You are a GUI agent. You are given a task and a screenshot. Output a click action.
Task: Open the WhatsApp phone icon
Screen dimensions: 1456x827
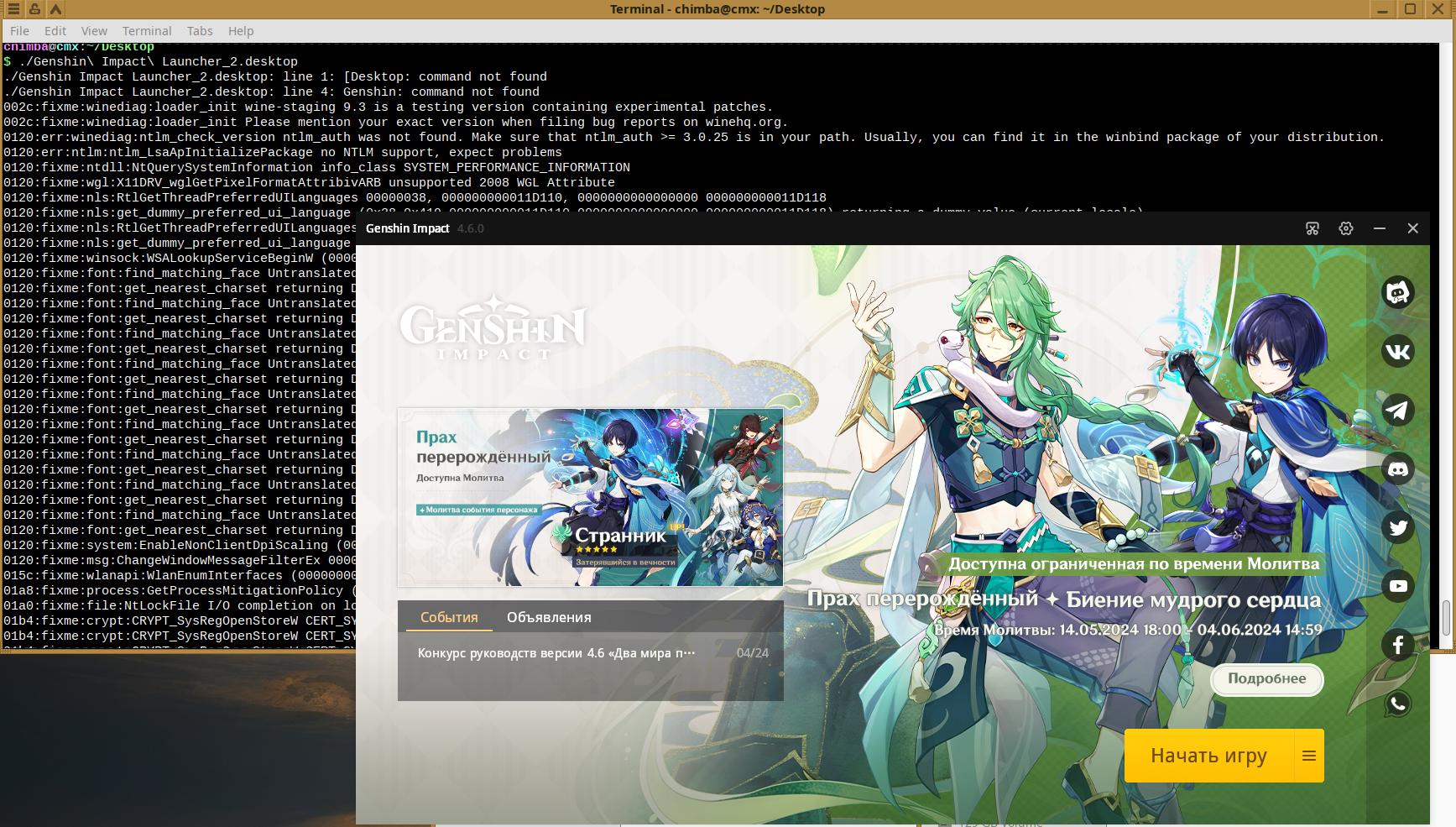1397,704
